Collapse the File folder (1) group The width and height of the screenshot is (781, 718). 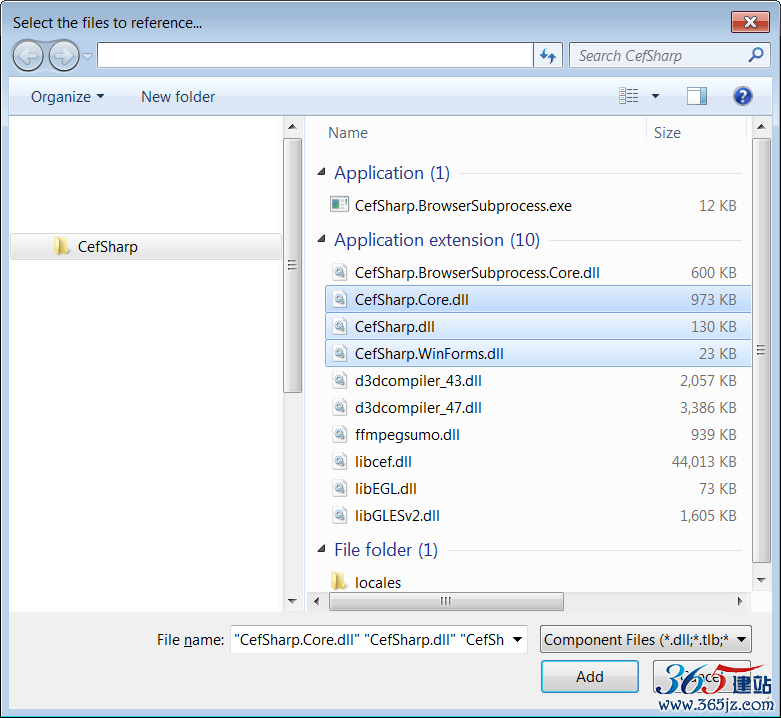point(322,549)
